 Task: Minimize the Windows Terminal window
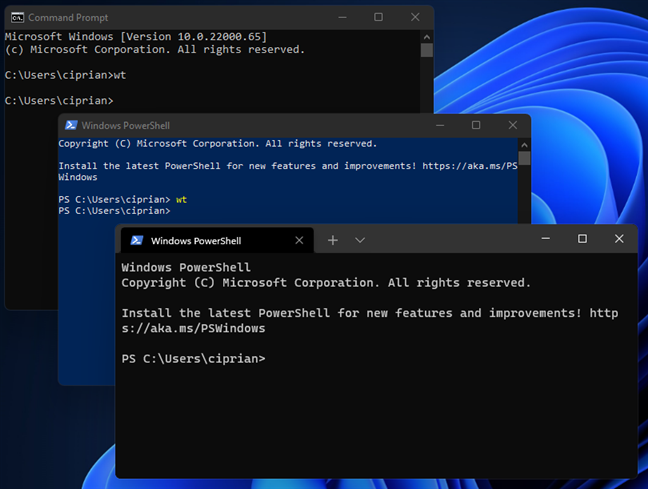(546, 239)
